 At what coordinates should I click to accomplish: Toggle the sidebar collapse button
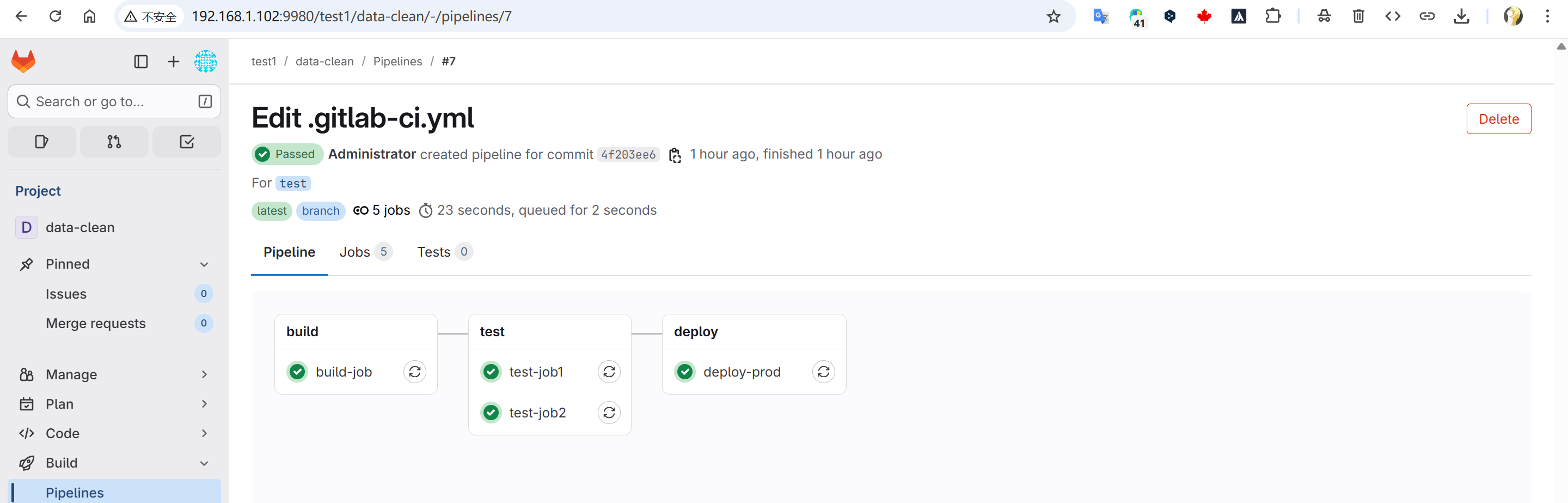click(140, 62)
